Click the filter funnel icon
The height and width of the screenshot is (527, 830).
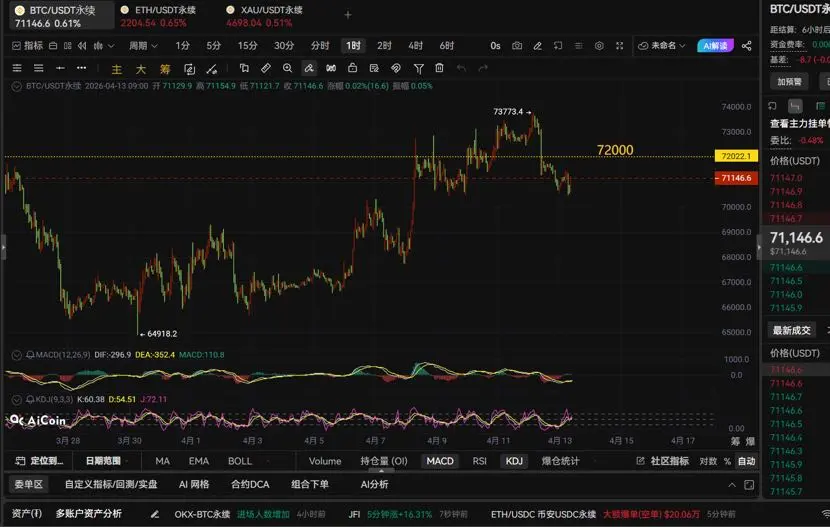419,68
